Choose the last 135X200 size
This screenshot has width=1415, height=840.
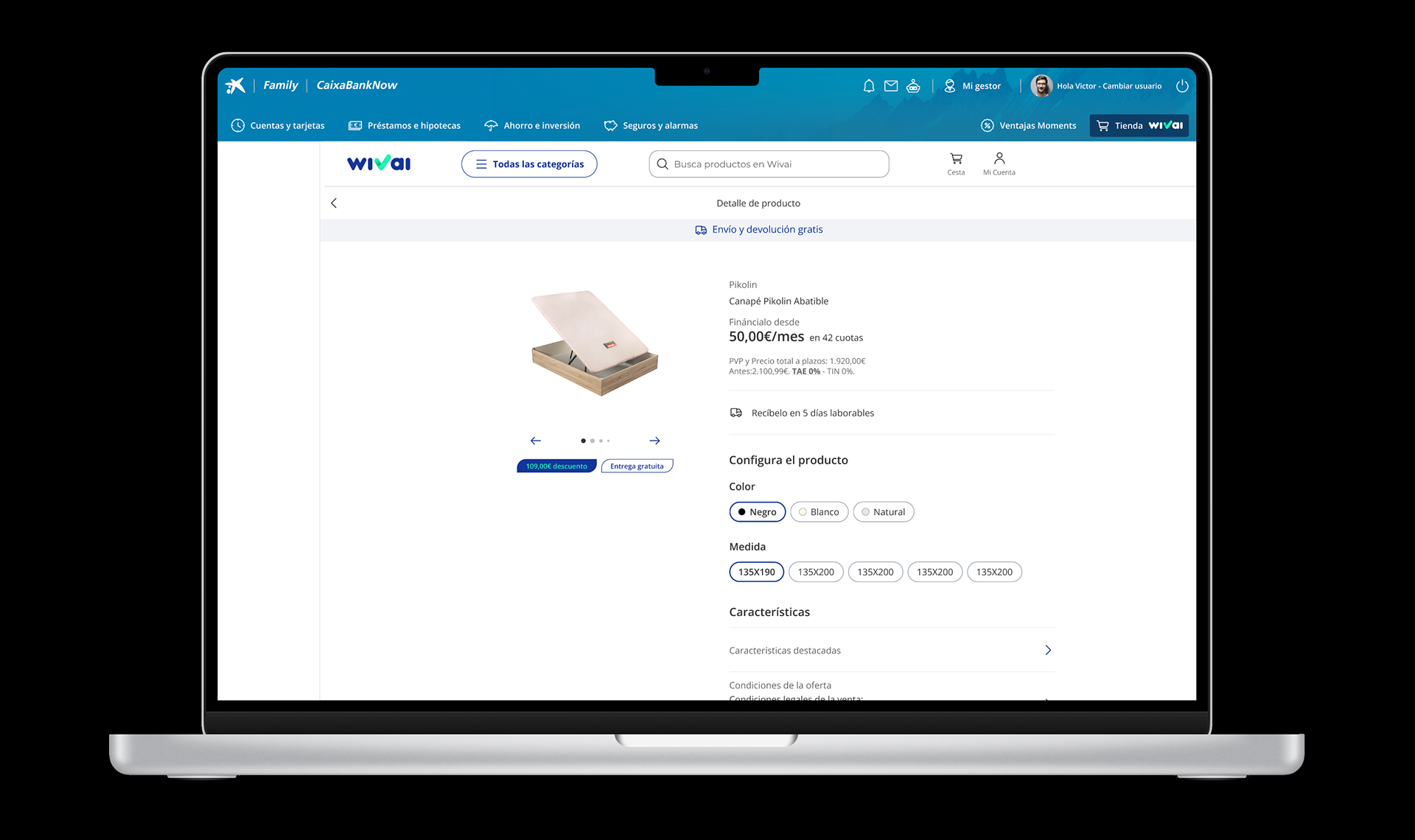coord(994,572)
